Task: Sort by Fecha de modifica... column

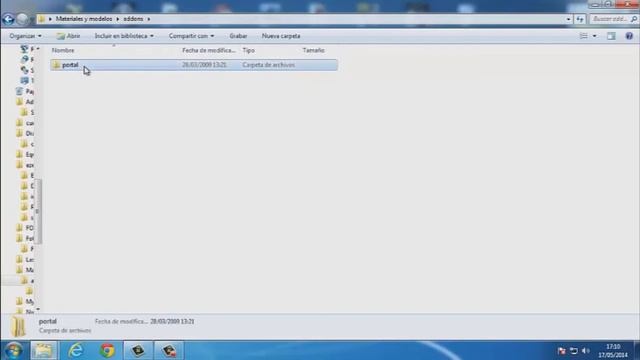Action: [209, 50]
